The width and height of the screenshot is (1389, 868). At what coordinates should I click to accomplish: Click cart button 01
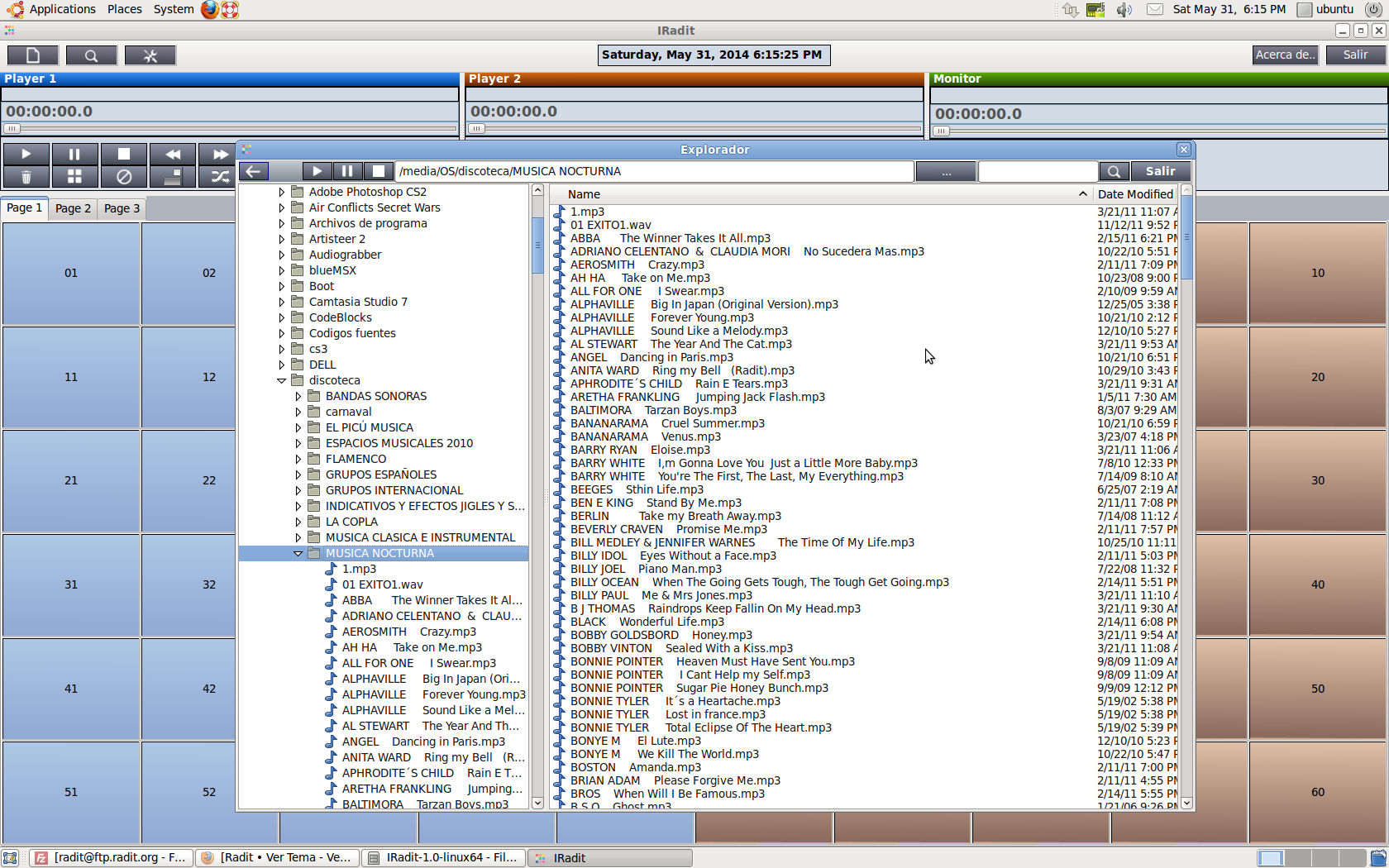pos(71,273)
